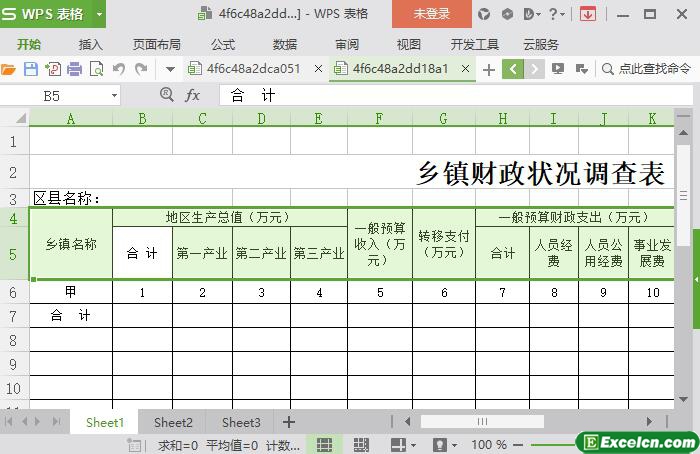
Task: Select column header F
Action: point(379,118)
